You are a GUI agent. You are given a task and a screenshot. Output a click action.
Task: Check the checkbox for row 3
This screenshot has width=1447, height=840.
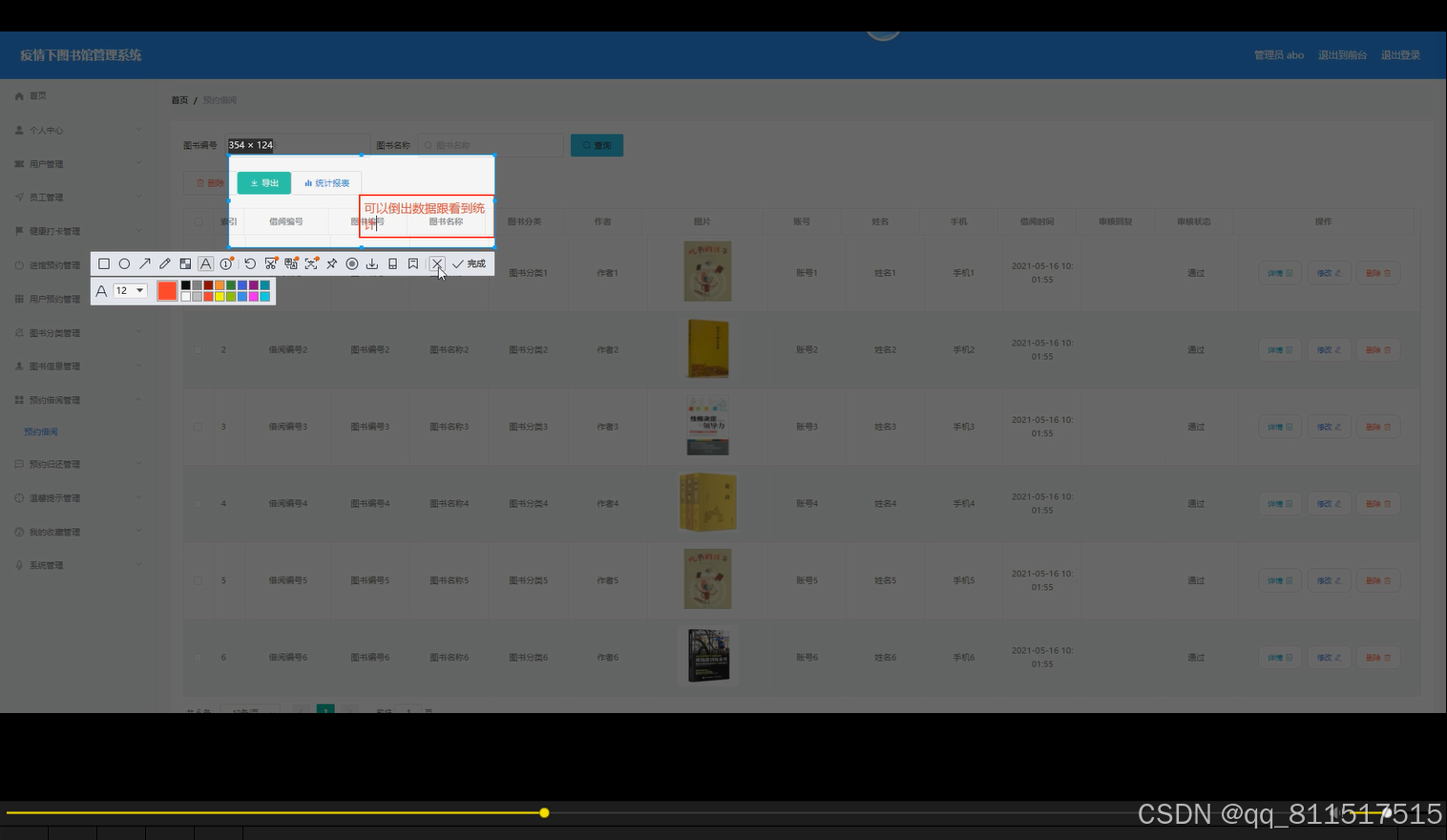199,427
